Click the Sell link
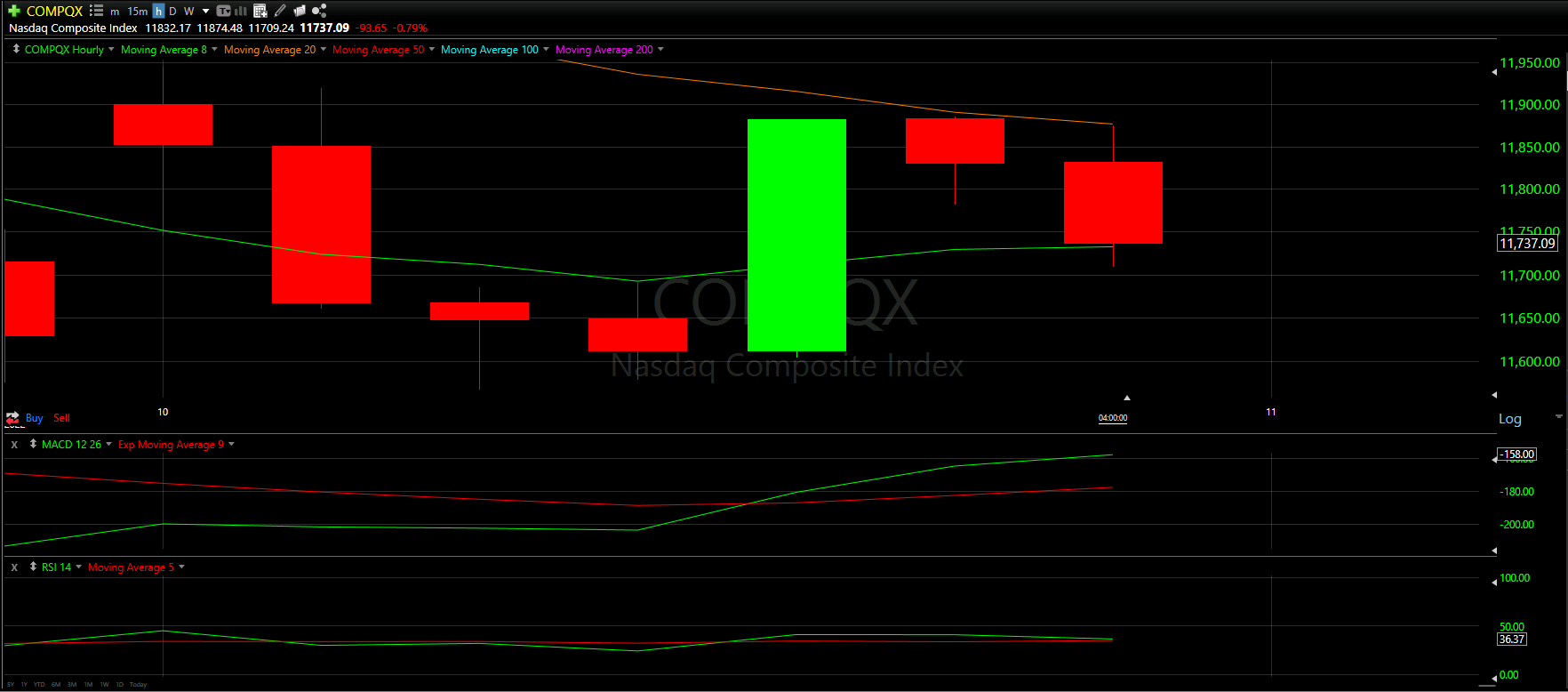1568x692 pixels. pyautogui.click(x=61, y=418)
